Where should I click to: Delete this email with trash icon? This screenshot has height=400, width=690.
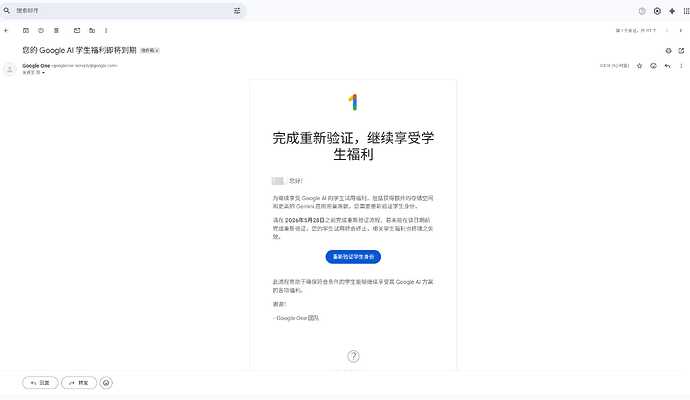tap(56, 30)
